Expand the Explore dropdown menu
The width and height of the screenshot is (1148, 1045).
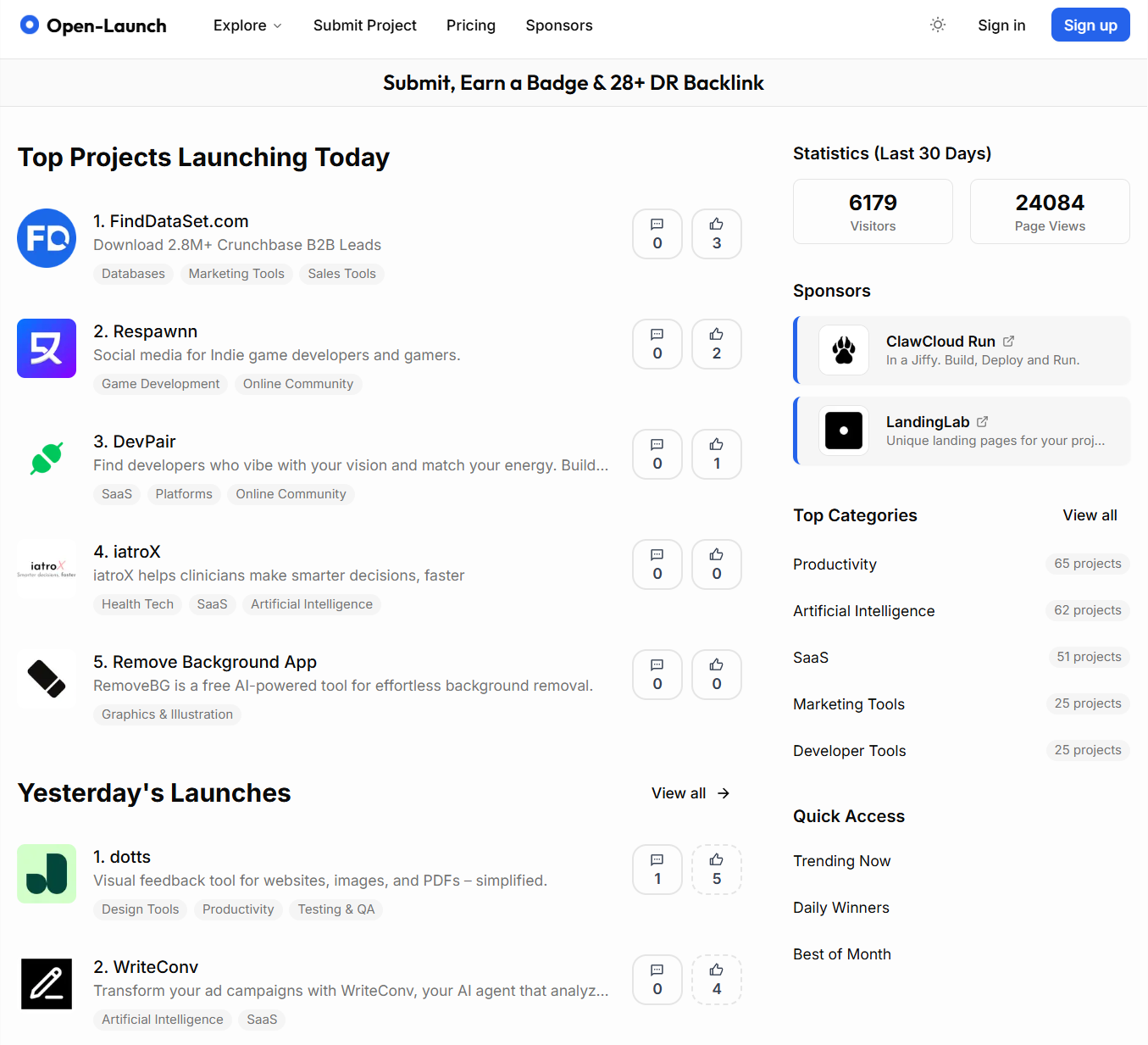coord(247,25)
